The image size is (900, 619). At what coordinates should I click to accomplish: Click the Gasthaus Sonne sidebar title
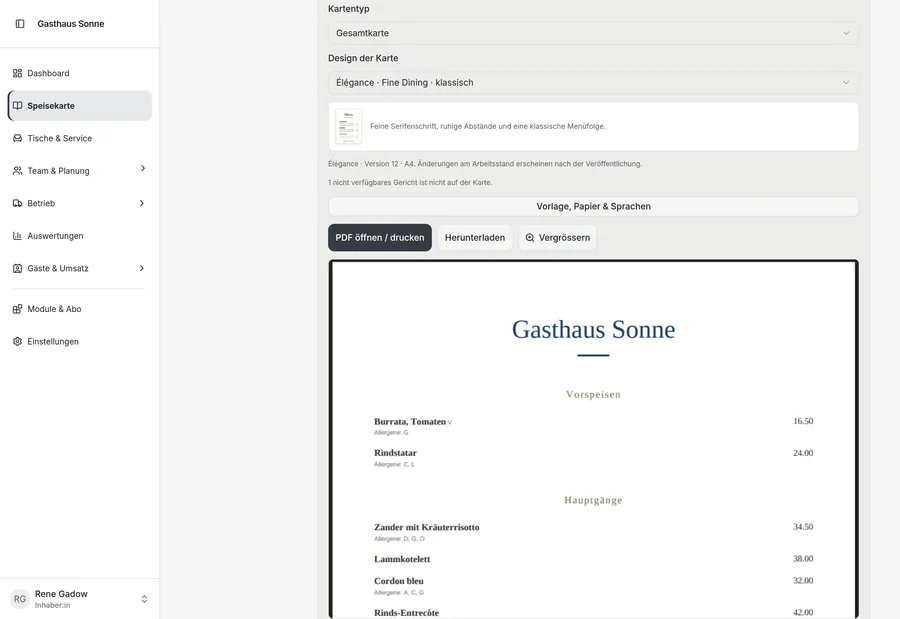coord(71,24)
